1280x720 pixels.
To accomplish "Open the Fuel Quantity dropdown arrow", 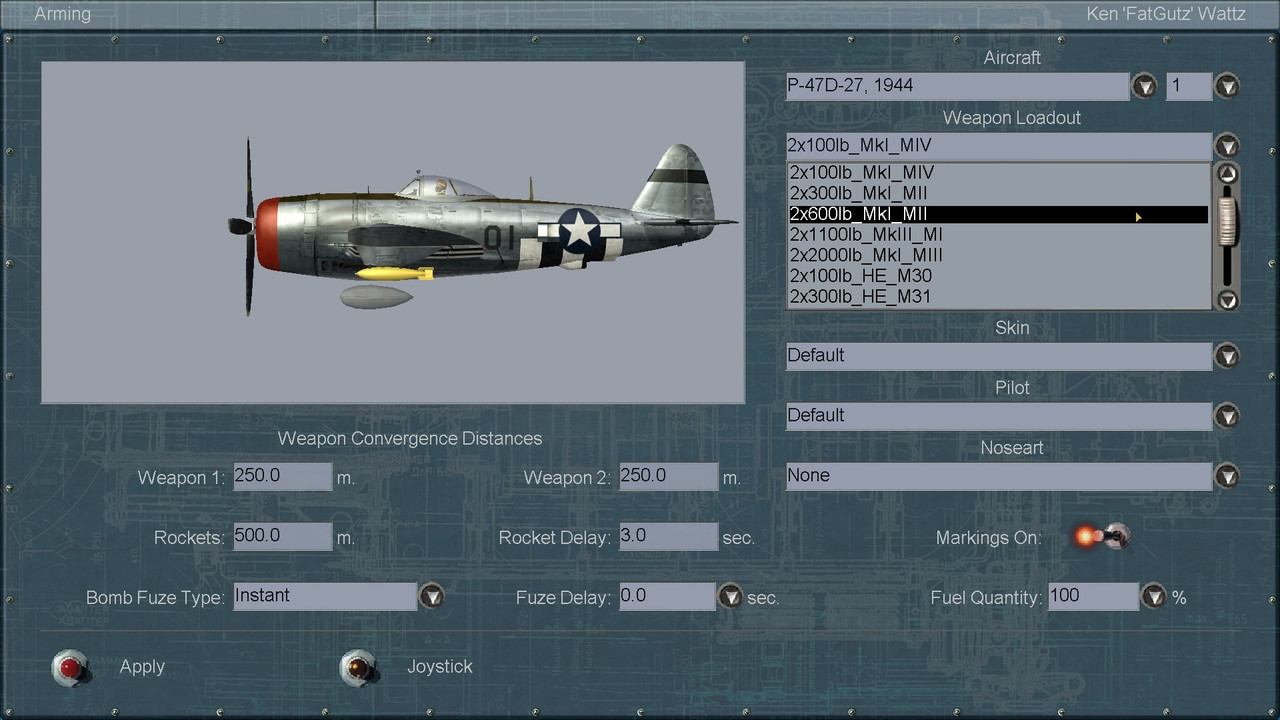I will [x=1154, y=596].
